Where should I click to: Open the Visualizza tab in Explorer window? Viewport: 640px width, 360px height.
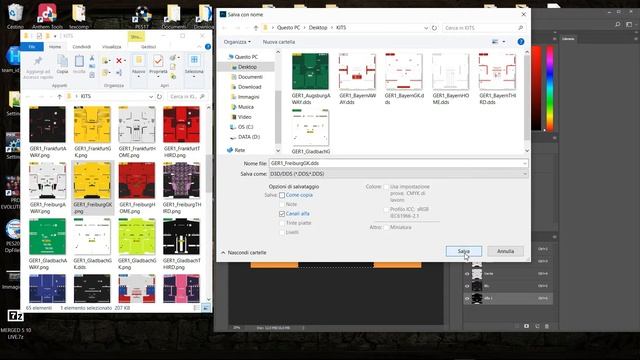pyautogui.click(x=111, y=47)
